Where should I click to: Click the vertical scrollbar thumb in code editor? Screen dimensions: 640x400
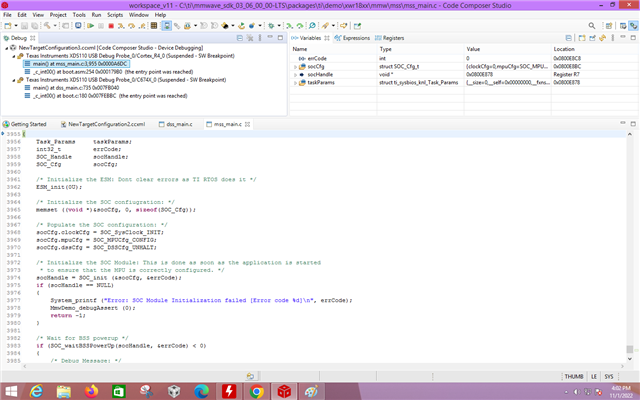coord(629,349)
